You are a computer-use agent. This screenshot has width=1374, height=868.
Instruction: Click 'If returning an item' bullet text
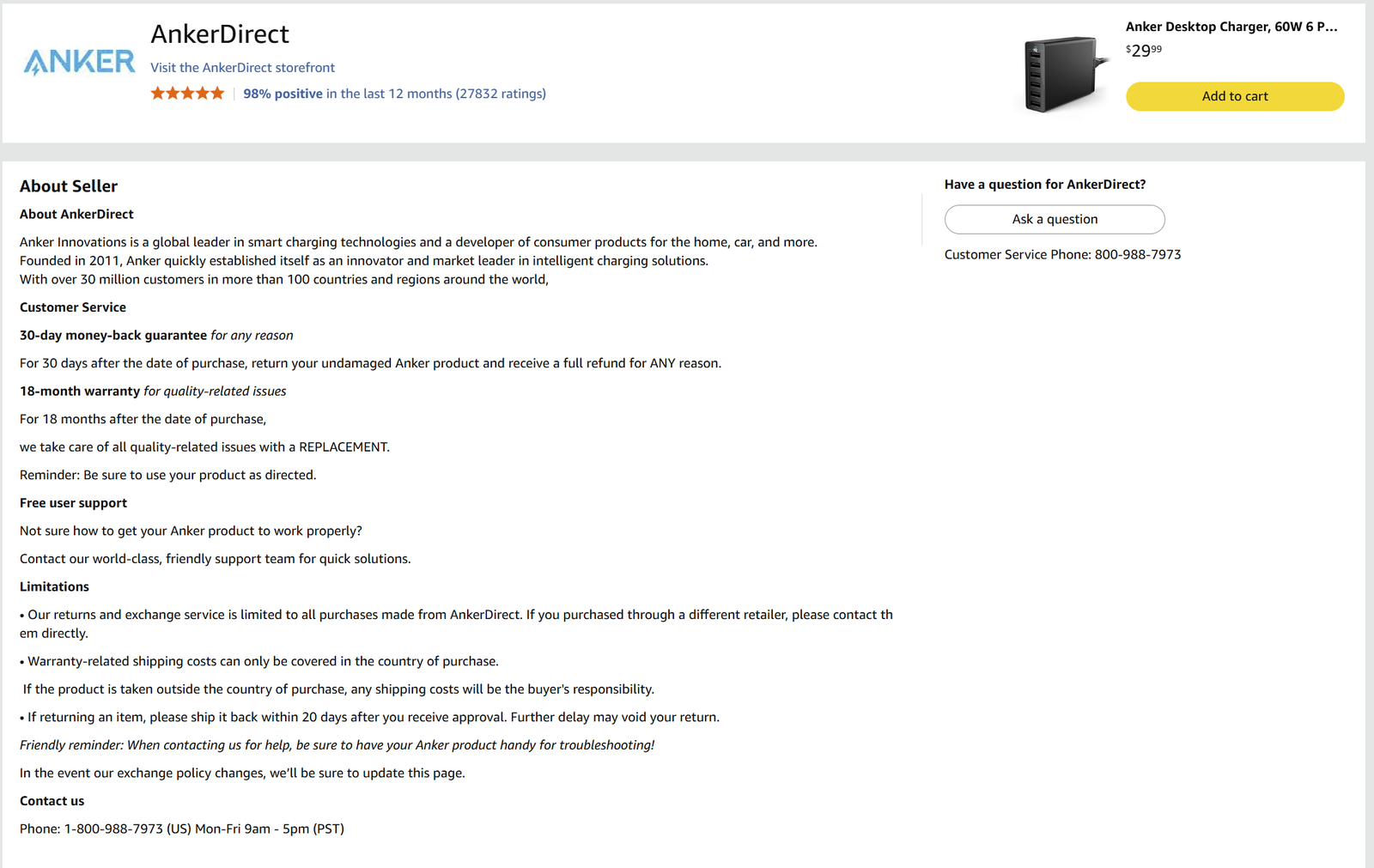pyautogui.click(x=369, y=717)
